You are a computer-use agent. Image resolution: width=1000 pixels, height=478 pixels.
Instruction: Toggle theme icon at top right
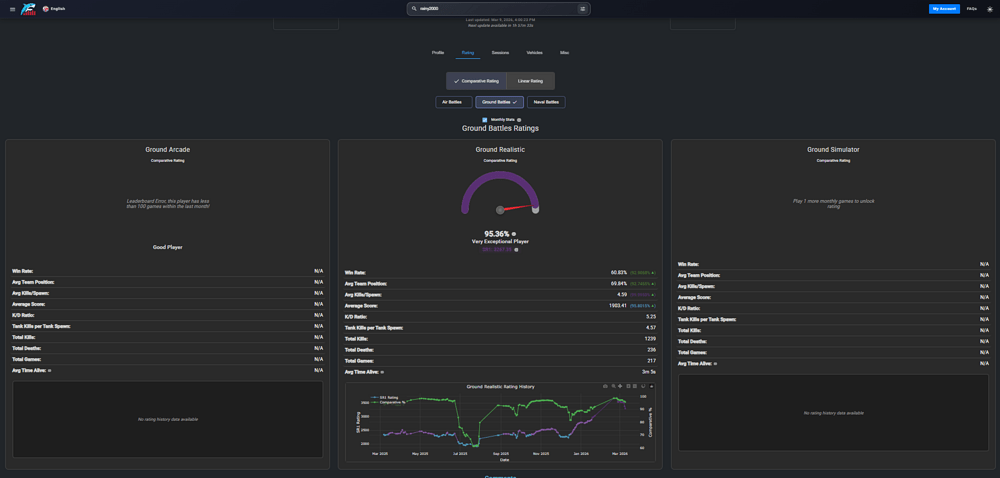tap(989, 9)
